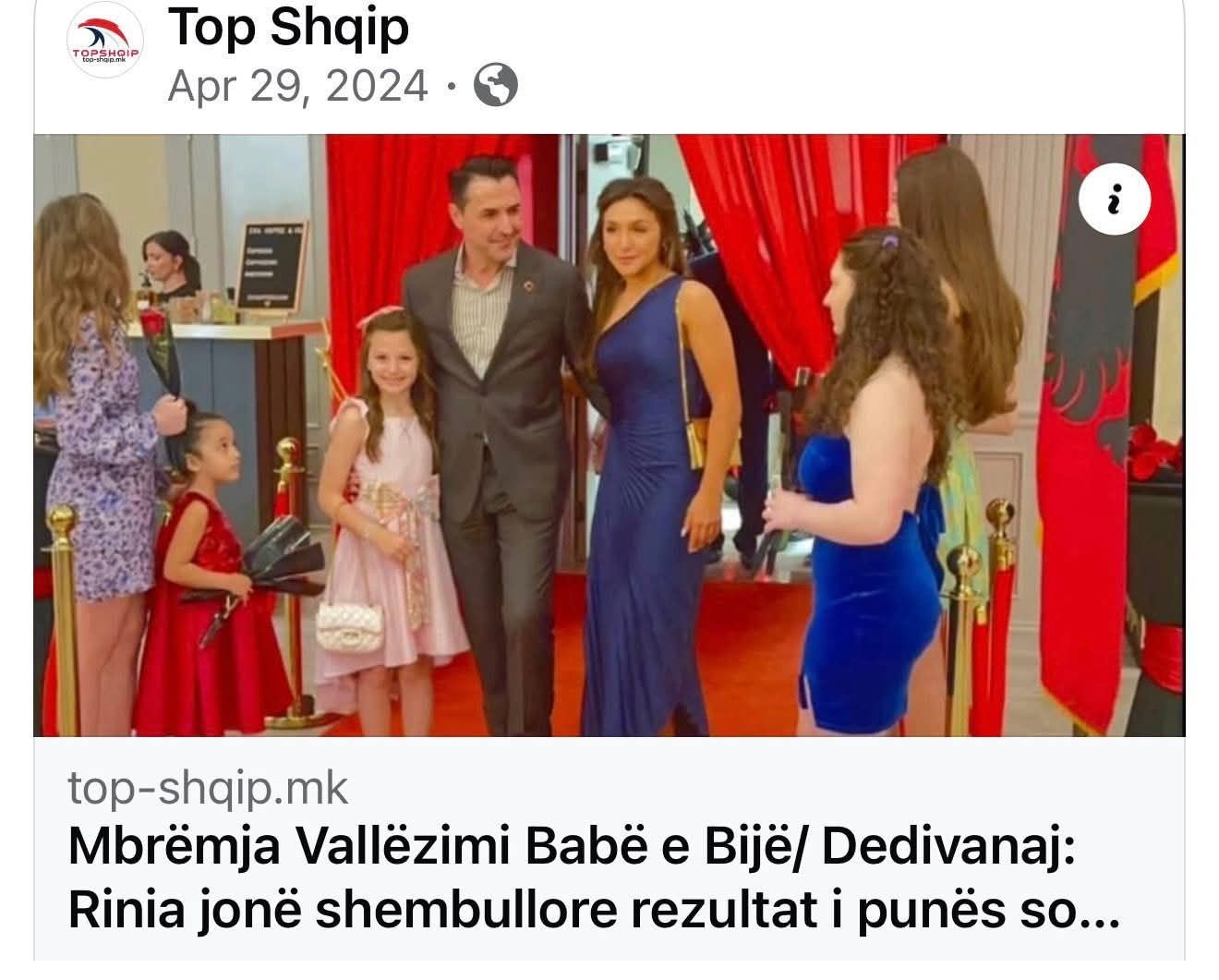Open the Top Shqip page name
1219x980 pixels.
pyautogui.click(x=288, y=28)
